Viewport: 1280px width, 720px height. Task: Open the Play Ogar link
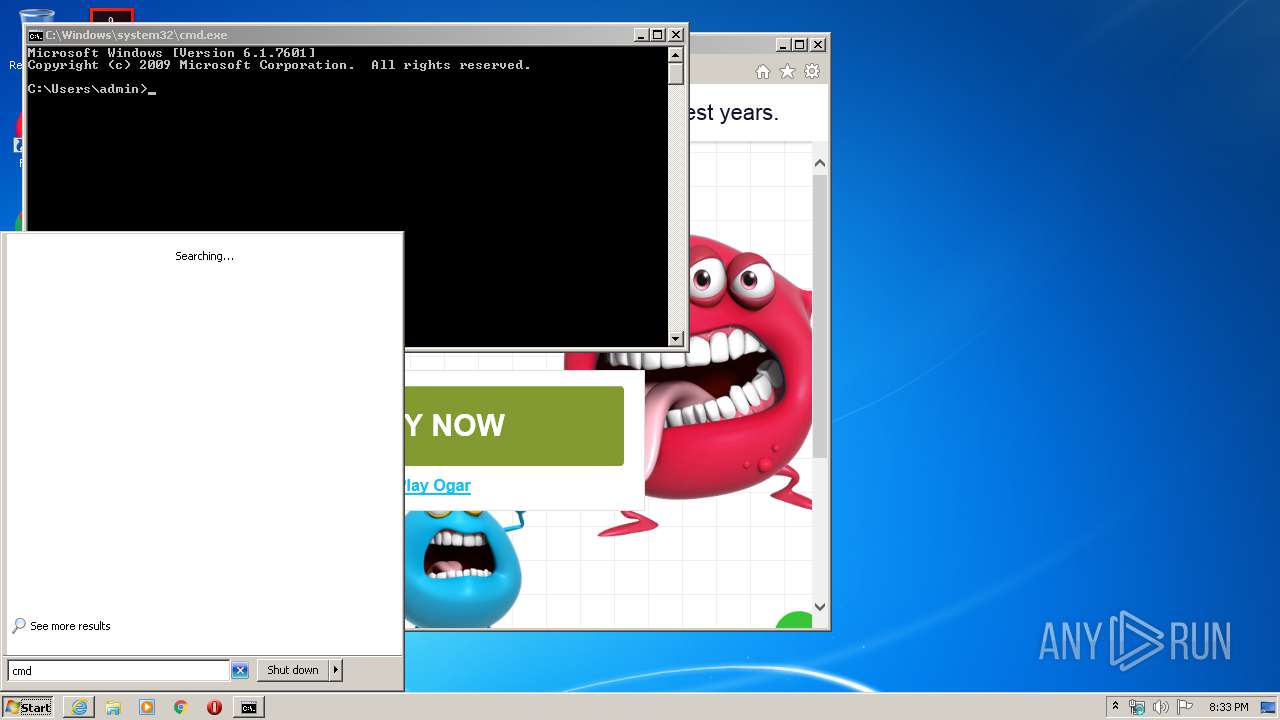(x=437, y=485)
